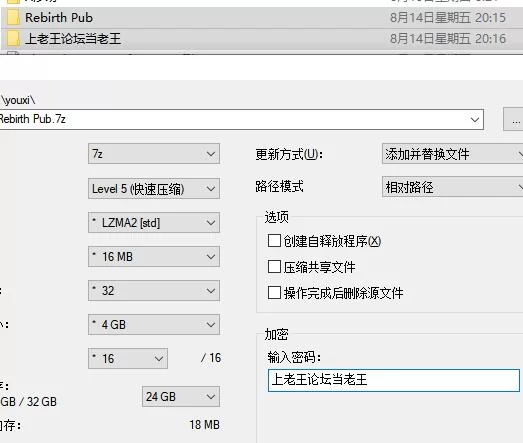Click the 上老王论坛当老王 folder icon

click(13, 38)
